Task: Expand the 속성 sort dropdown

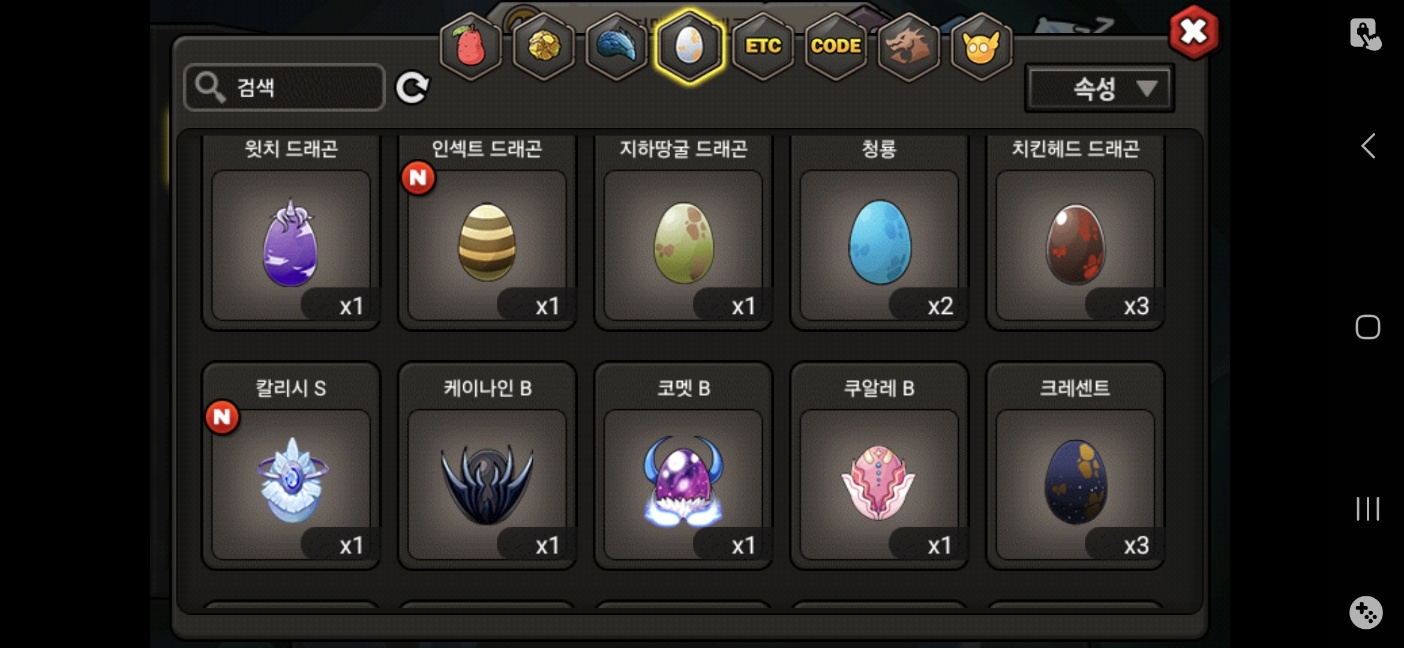Action: click(x=1100, y=89)
